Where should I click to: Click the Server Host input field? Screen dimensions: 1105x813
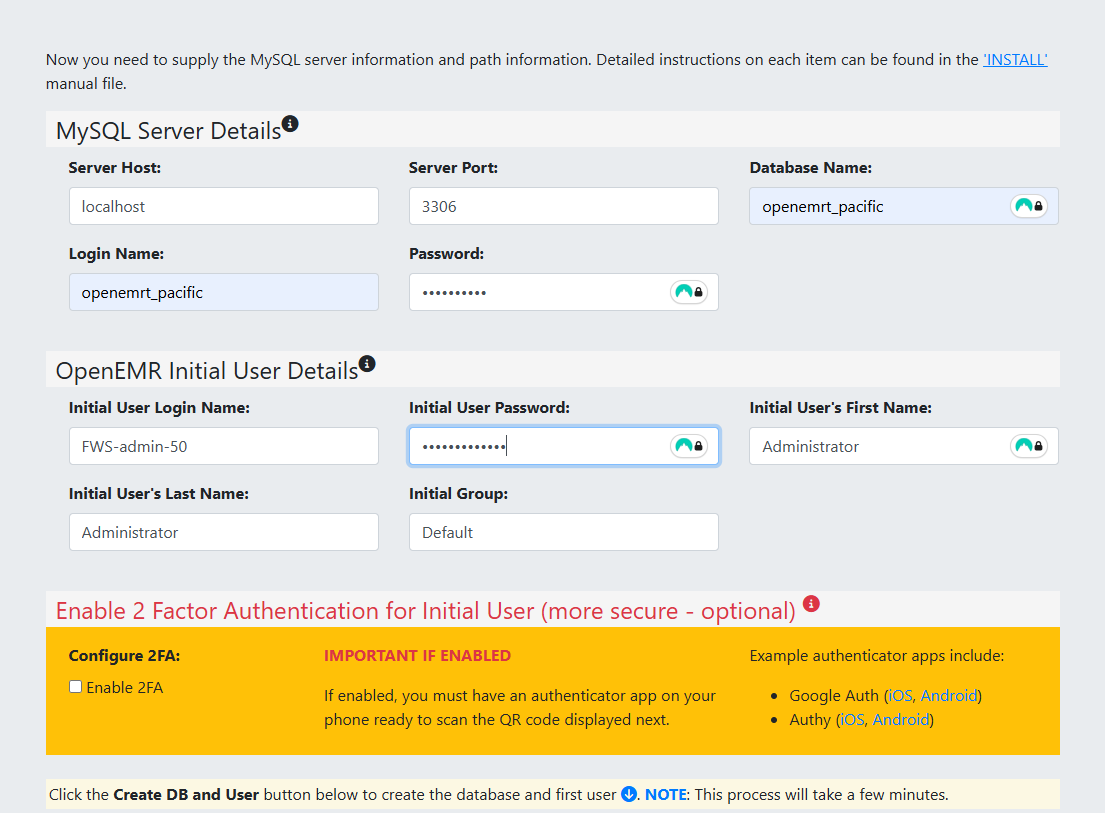click(x=223, y=206)
